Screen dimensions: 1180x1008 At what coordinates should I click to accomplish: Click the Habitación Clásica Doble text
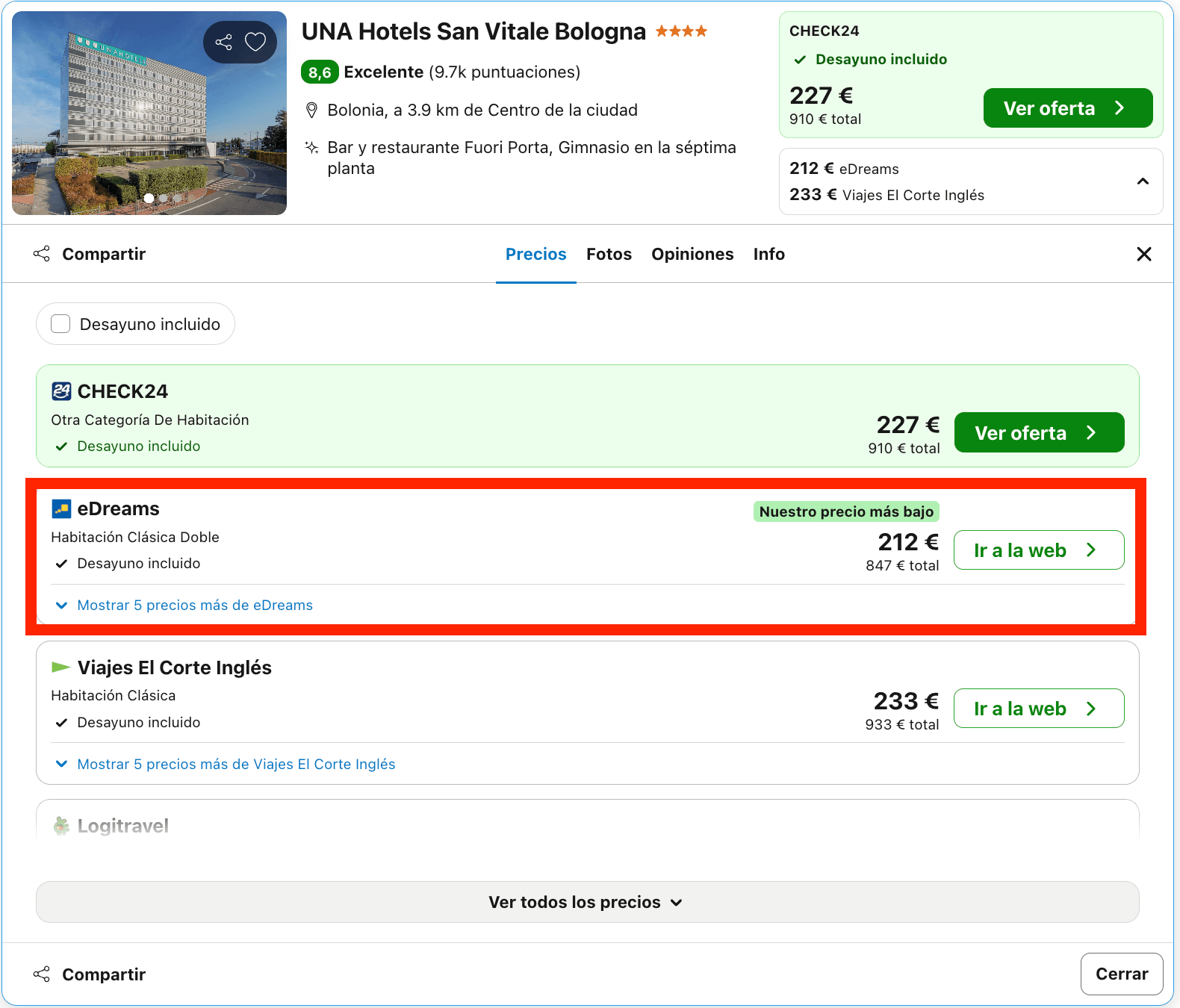tap(135, 537)
